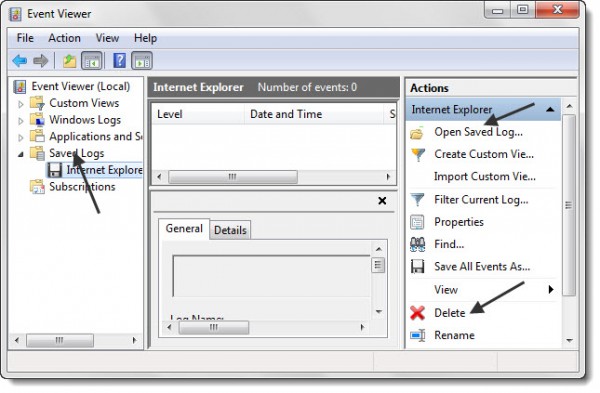
Task: Select the Windows Logs tree item
Action: point(85,120)
